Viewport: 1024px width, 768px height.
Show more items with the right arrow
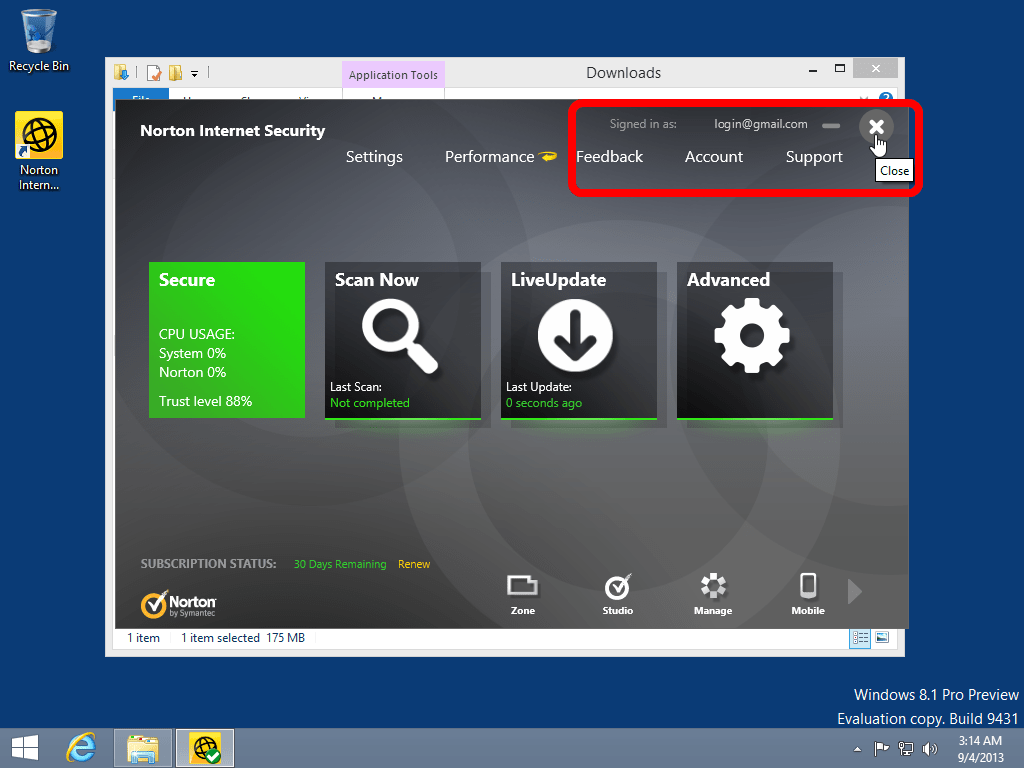point(855,592)
